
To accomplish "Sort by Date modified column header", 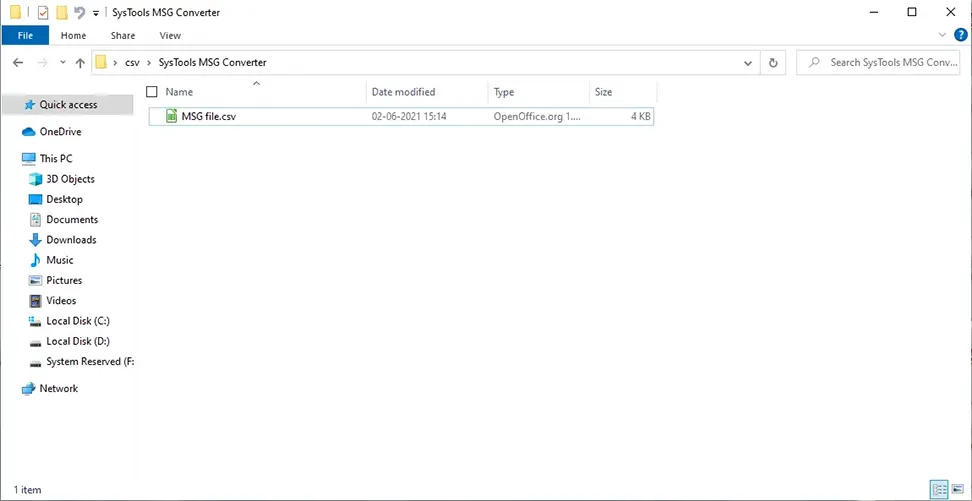I will click(404, 92).
